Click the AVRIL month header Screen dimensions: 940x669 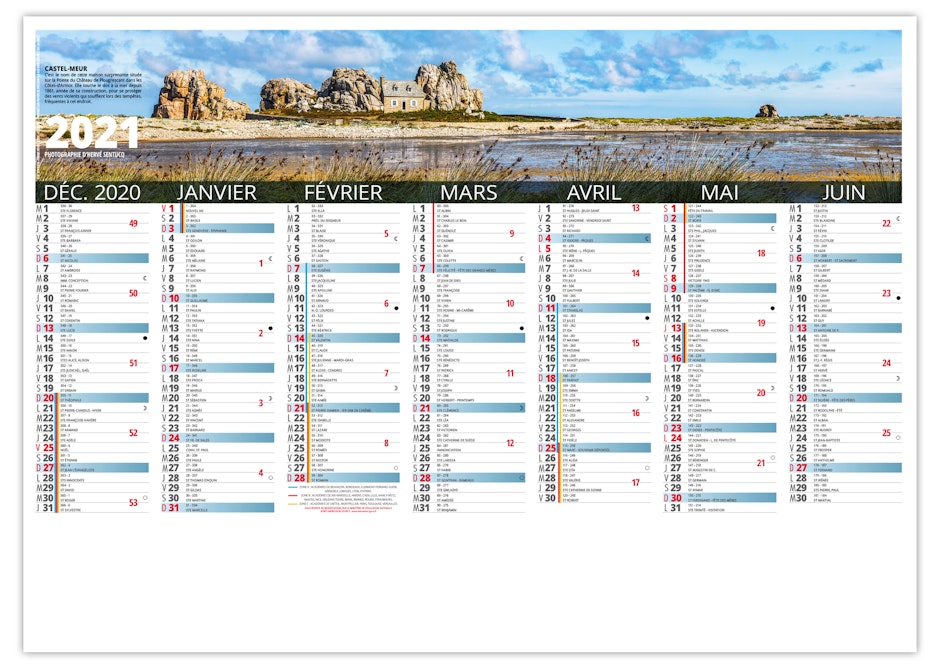[x=593, y=192]
